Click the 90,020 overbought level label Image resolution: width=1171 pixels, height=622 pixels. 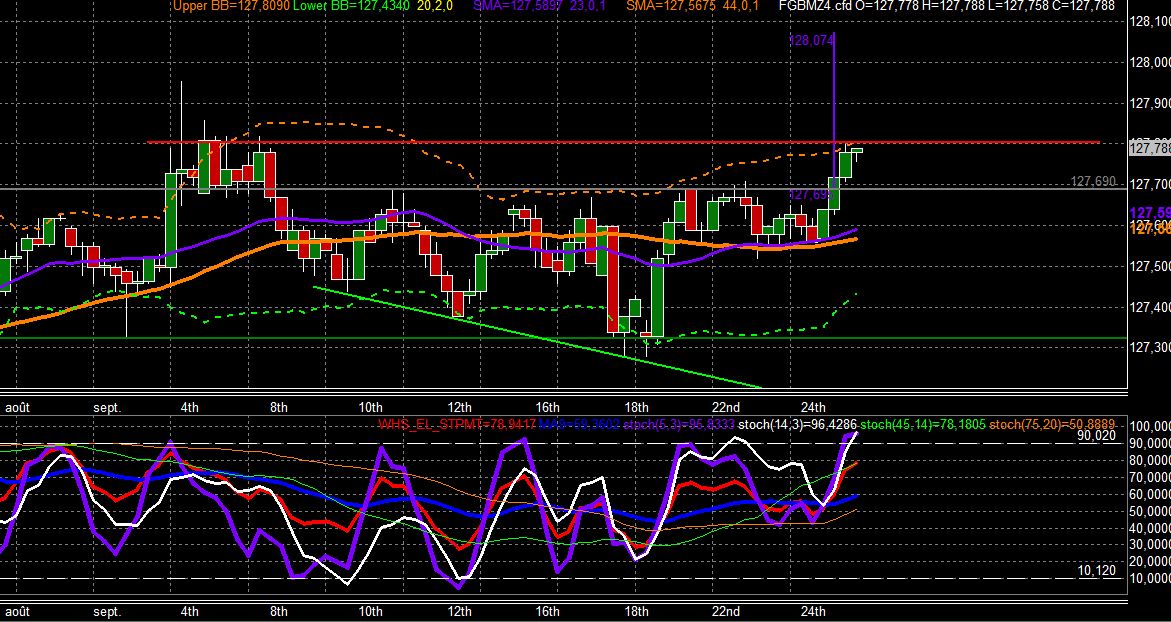tap(1097, 435)
